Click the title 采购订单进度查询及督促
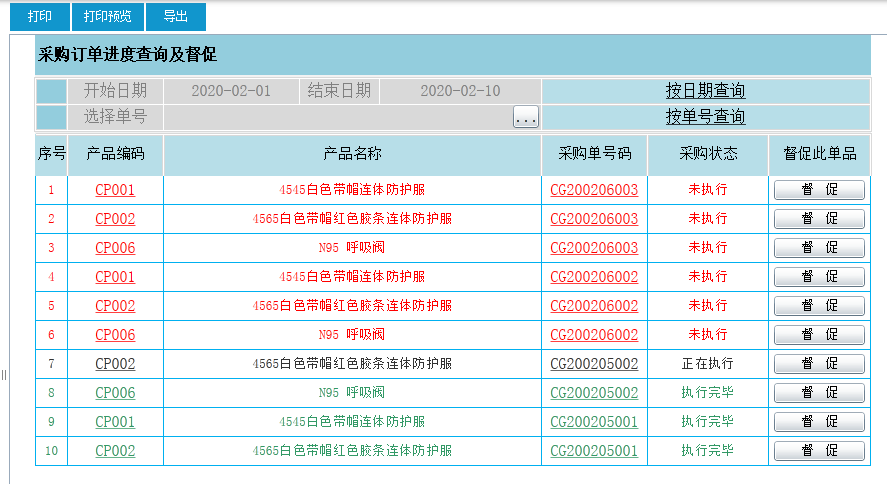This screenshot has width=887, height=484. tap(128, 54)
